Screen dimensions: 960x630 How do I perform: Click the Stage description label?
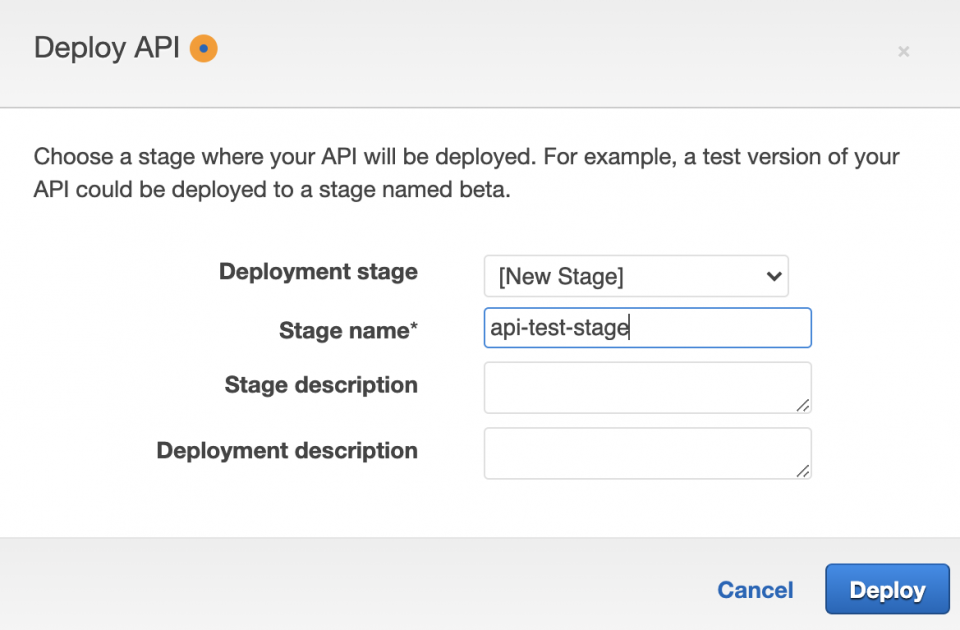coord(320,385)
